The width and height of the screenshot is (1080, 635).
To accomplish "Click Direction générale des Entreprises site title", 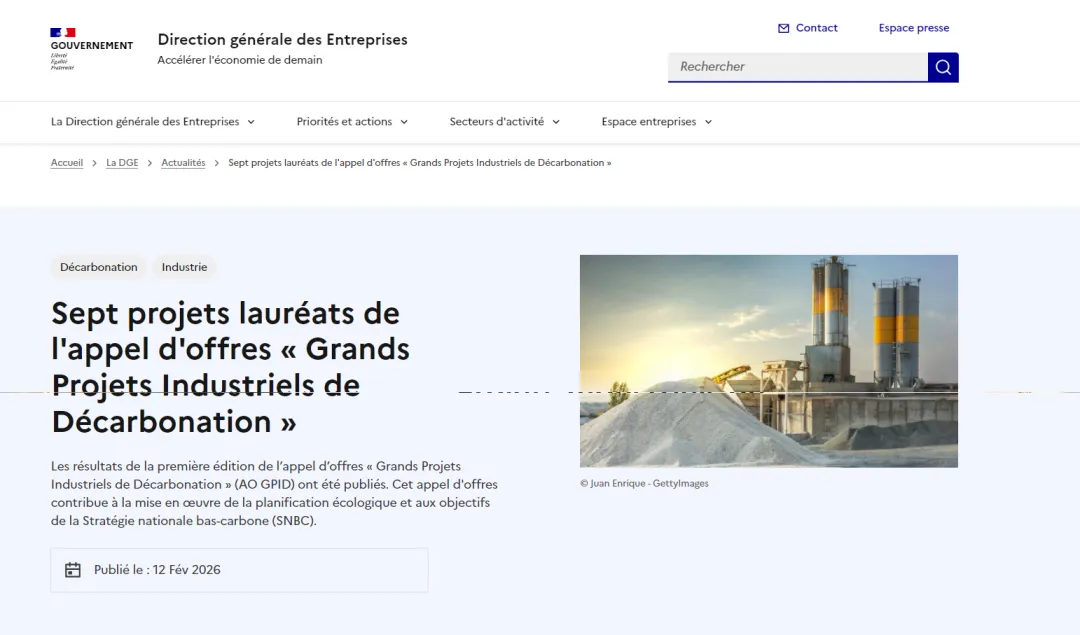I will tap(282, 40).
